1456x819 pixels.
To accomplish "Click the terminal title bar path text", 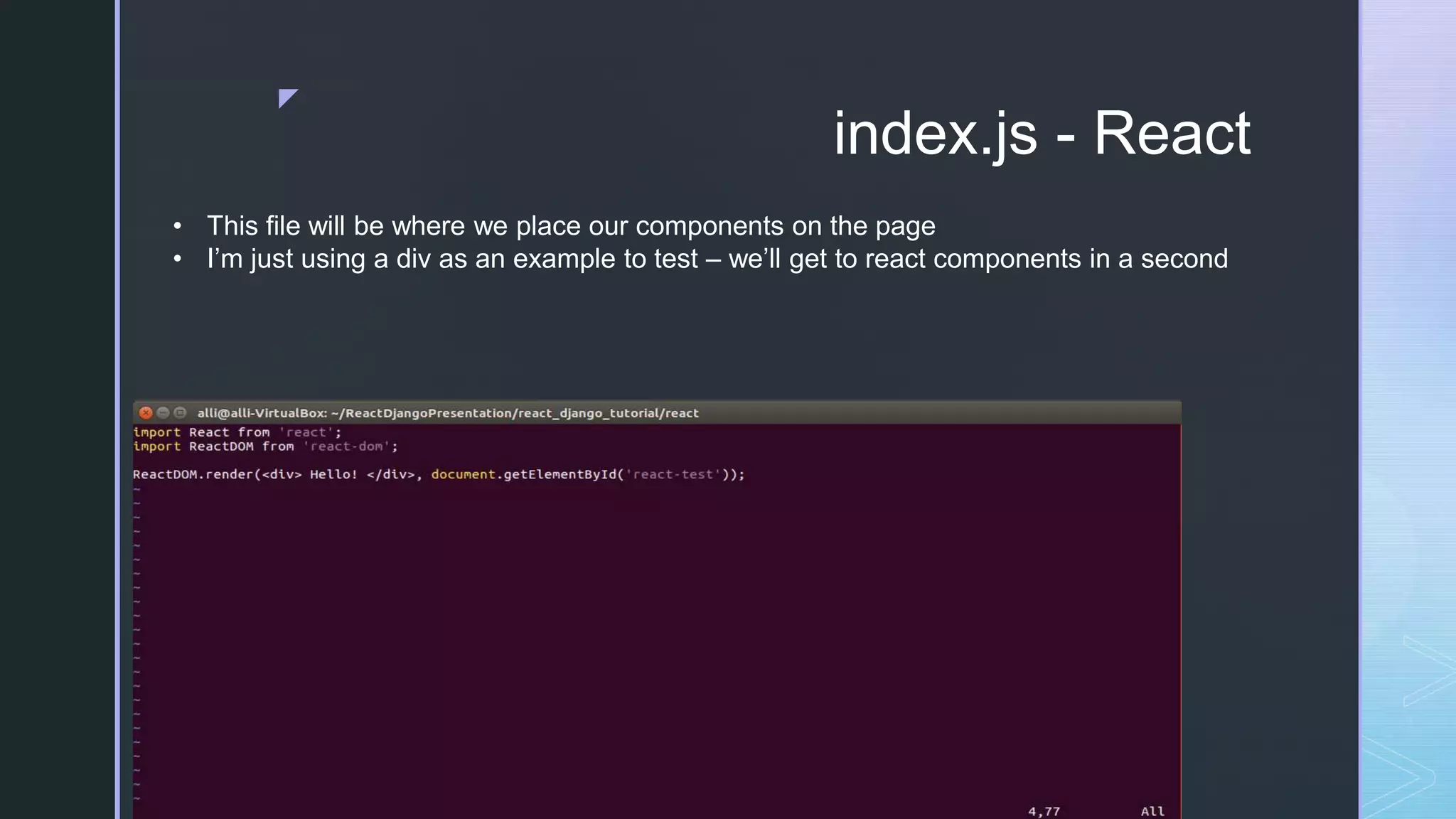I will [x=448, y=413].
